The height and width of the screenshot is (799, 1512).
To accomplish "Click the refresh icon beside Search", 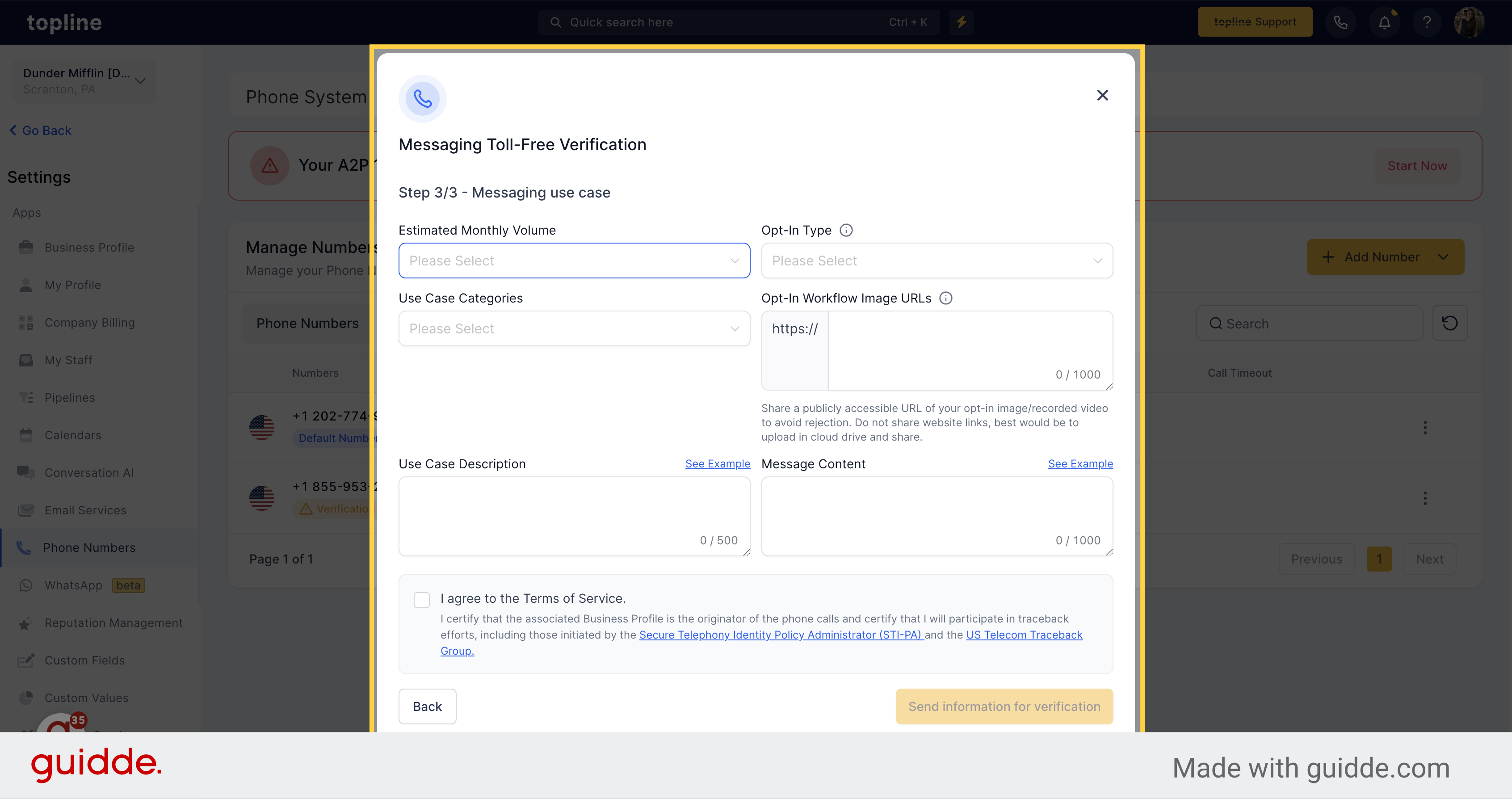I will [x=1449, y=324].
